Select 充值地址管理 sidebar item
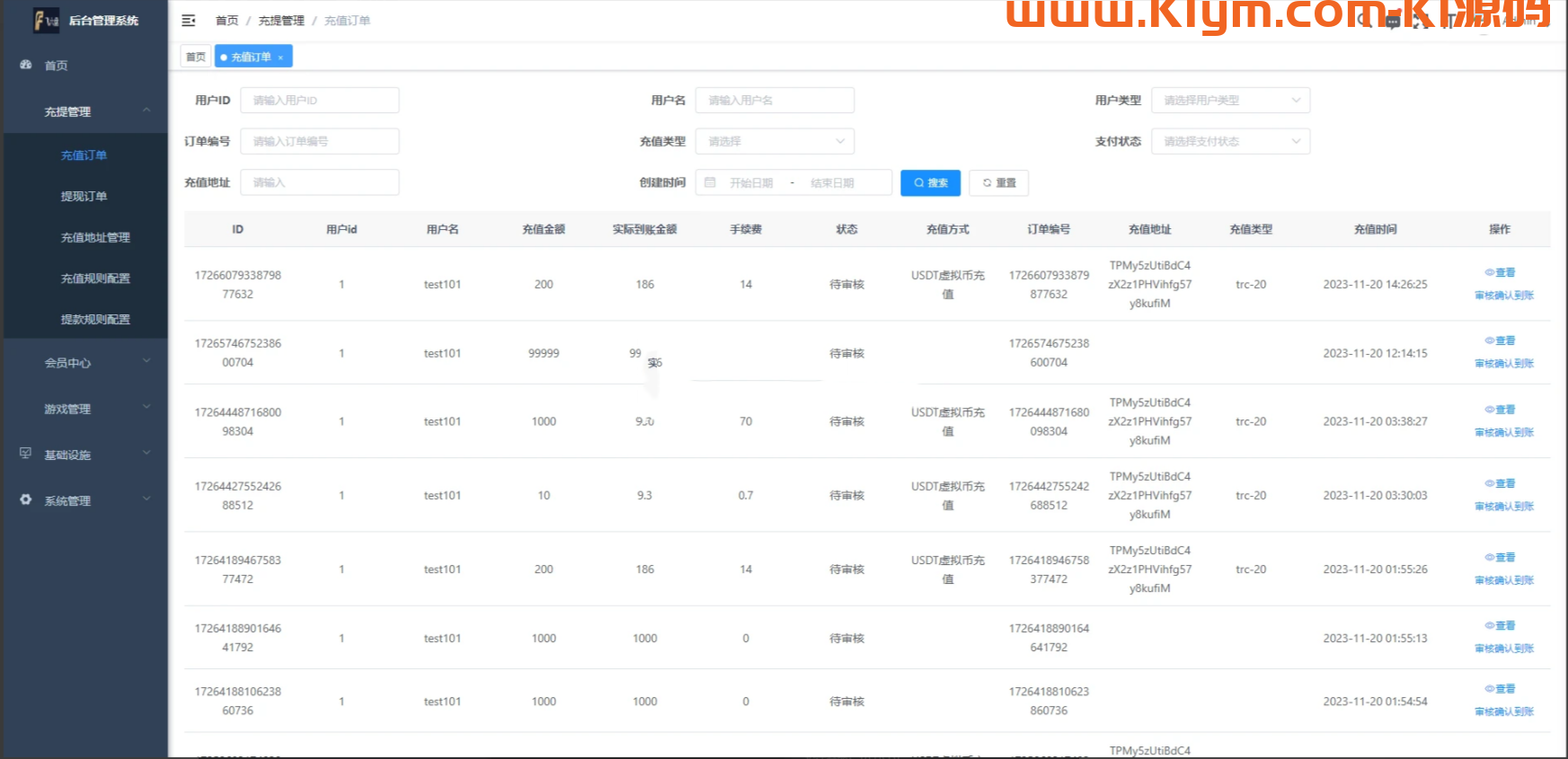 (x=95, y=237)
